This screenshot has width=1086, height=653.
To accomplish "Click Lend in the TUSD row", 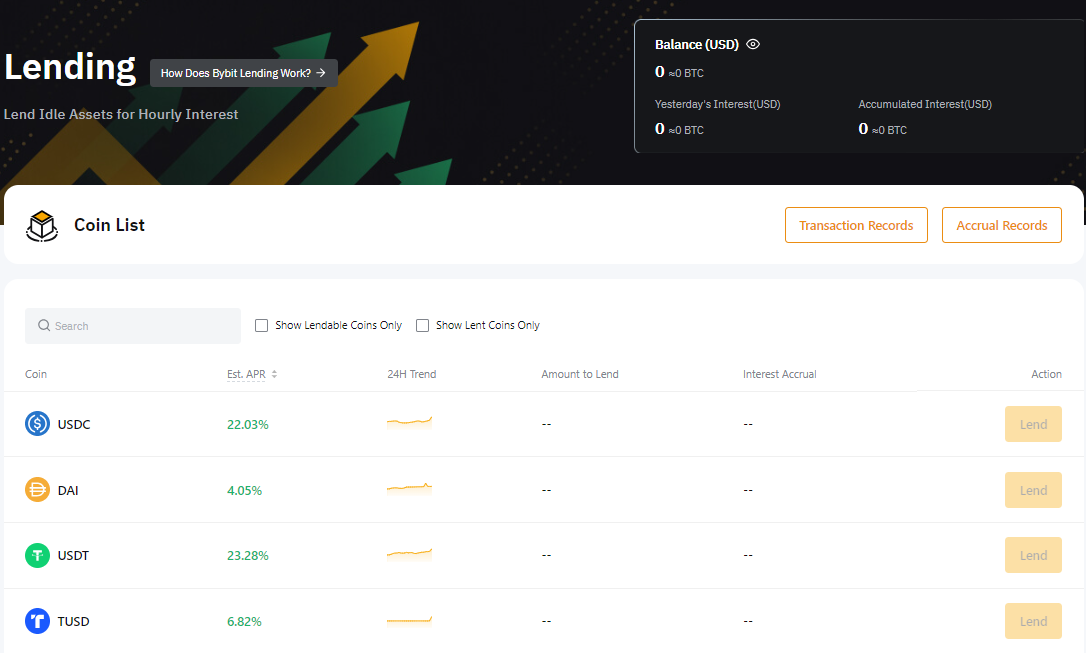I will tap(1033, 621).
